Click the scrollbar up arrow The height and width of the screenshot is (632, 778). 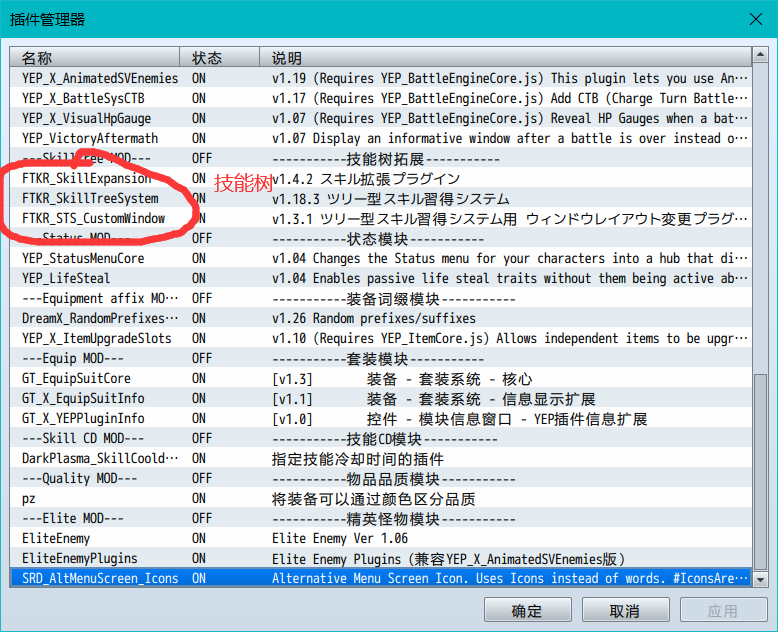(760, 55)
